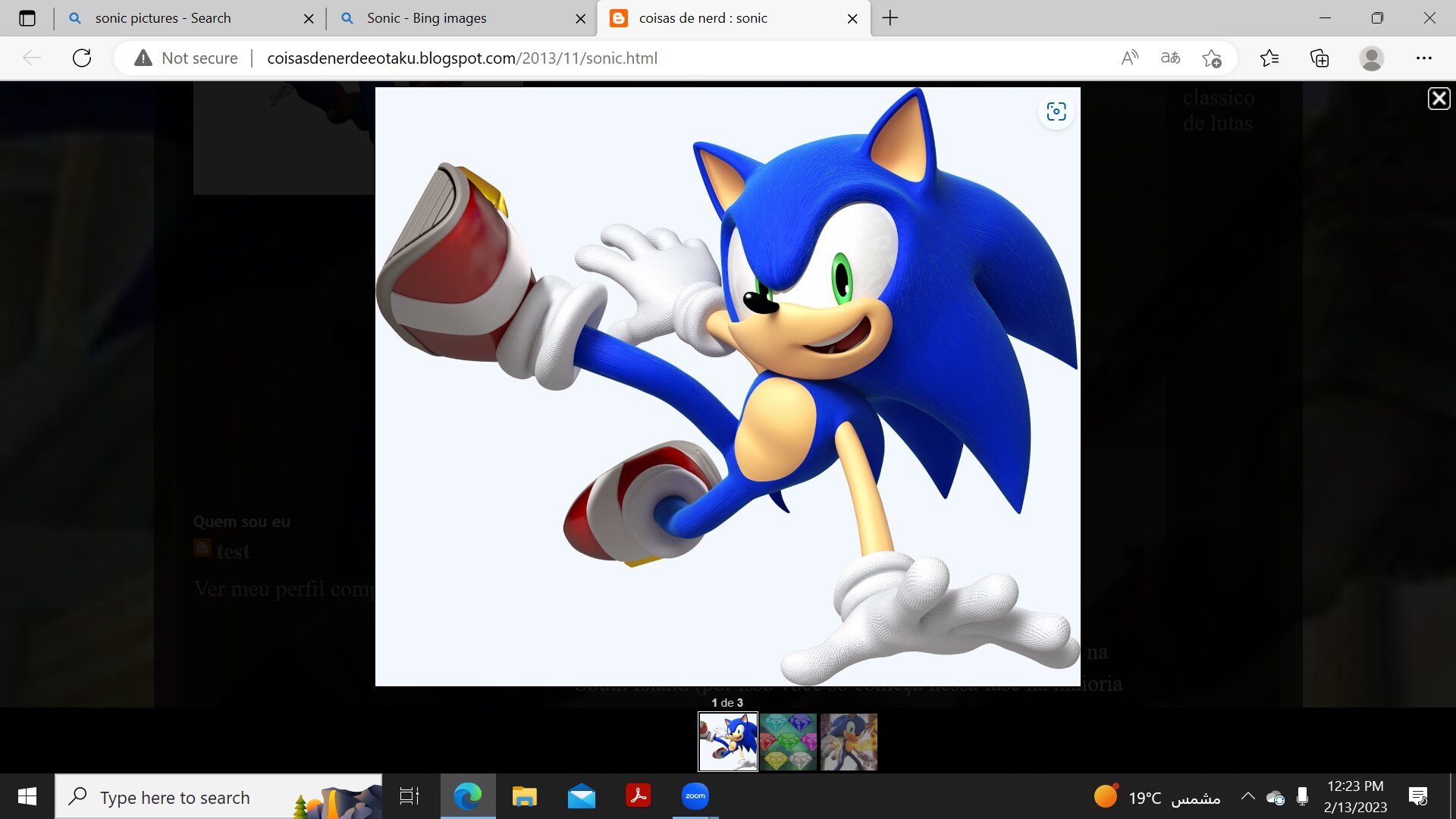1456x819 pixels.
Task: Click the translate page icon
Action: tap(1170, 58)
